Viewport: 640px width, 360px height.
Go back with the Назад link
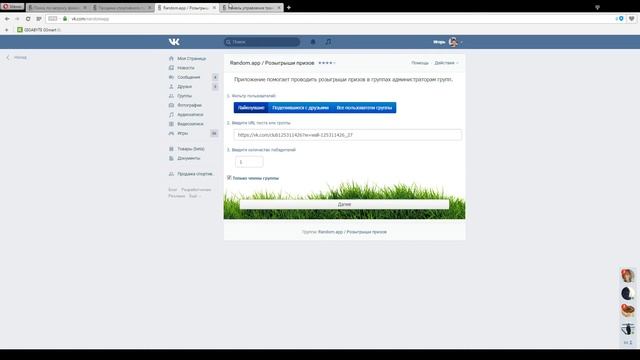point(16,57)
